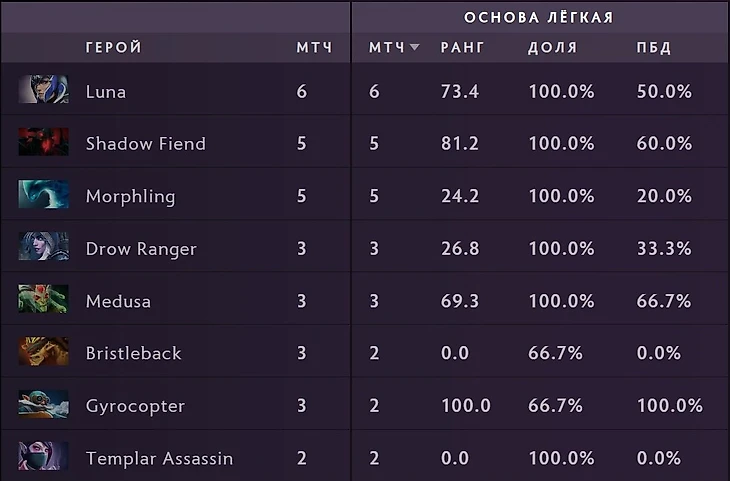The image size is (730, 481).
Task: Click the Shadow Fiend rank value 81.2
Action: (x=460, y=143)
